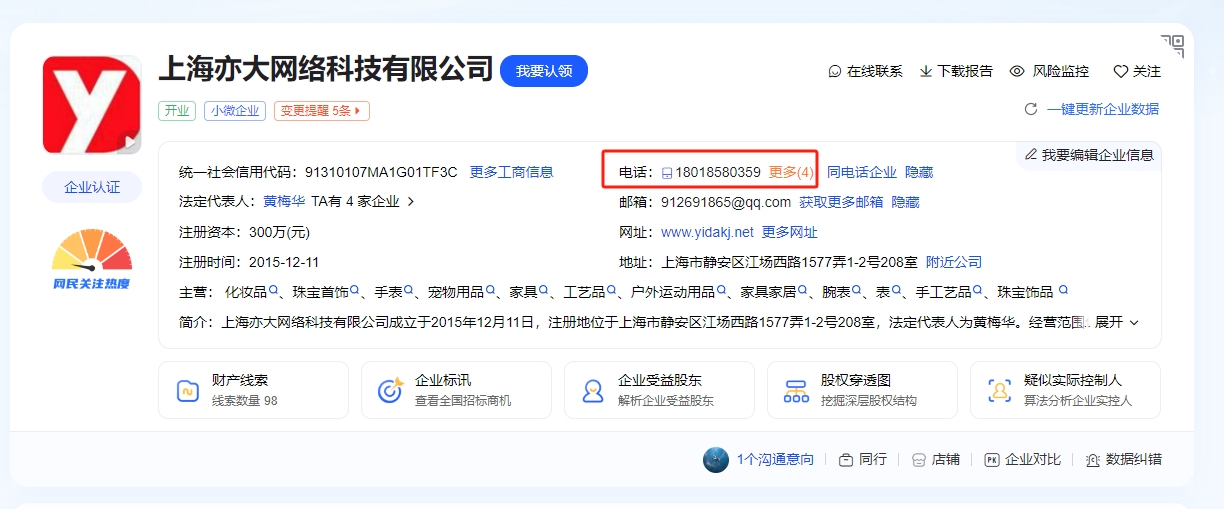Expand the 变更提醒 5条 tag
Screen dimensions: 1224x509
pos(322,111)
